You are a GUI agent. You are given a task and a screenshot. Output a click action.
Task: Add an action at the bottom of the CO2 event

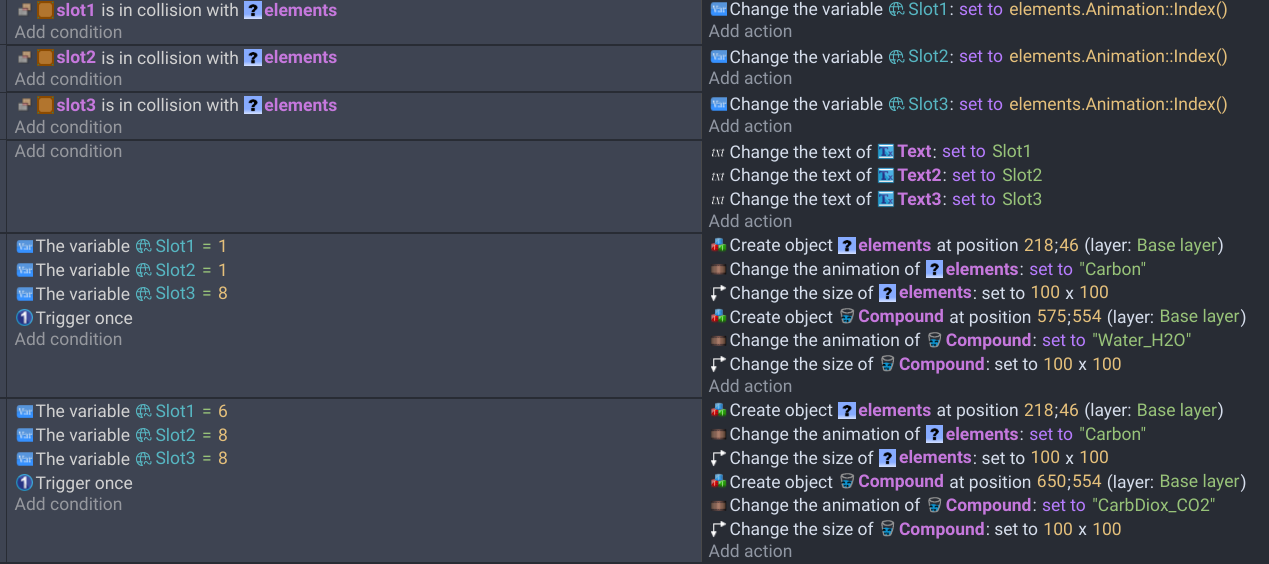pyautogui.click(x=750, y=551)
